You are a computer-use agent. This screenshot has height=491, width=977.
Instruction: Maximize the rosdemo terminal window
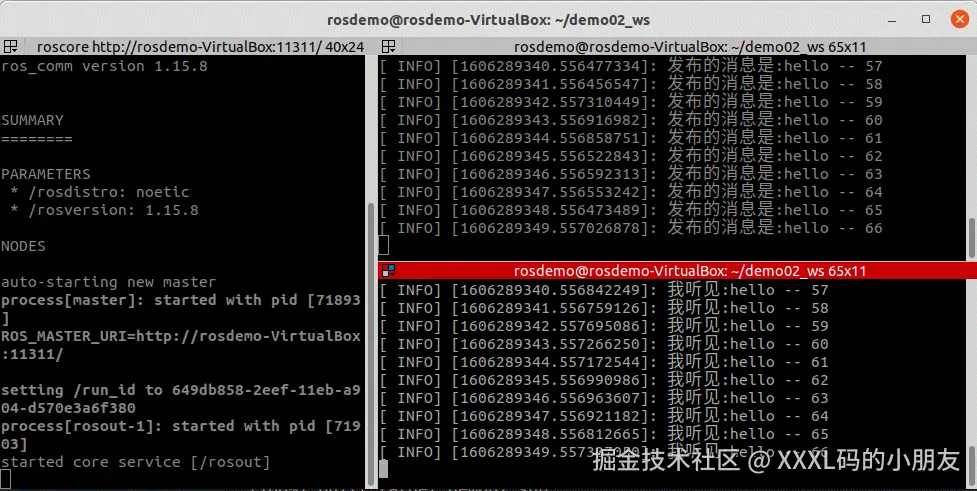926,19
